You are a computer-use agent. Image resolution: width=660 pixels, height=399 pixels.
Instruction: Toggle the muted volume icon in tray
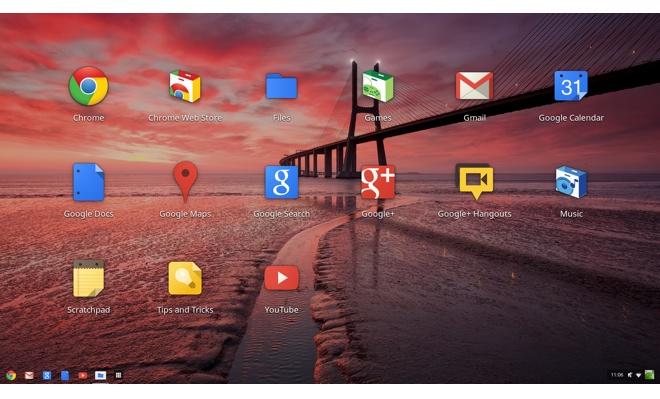point(630,375)
